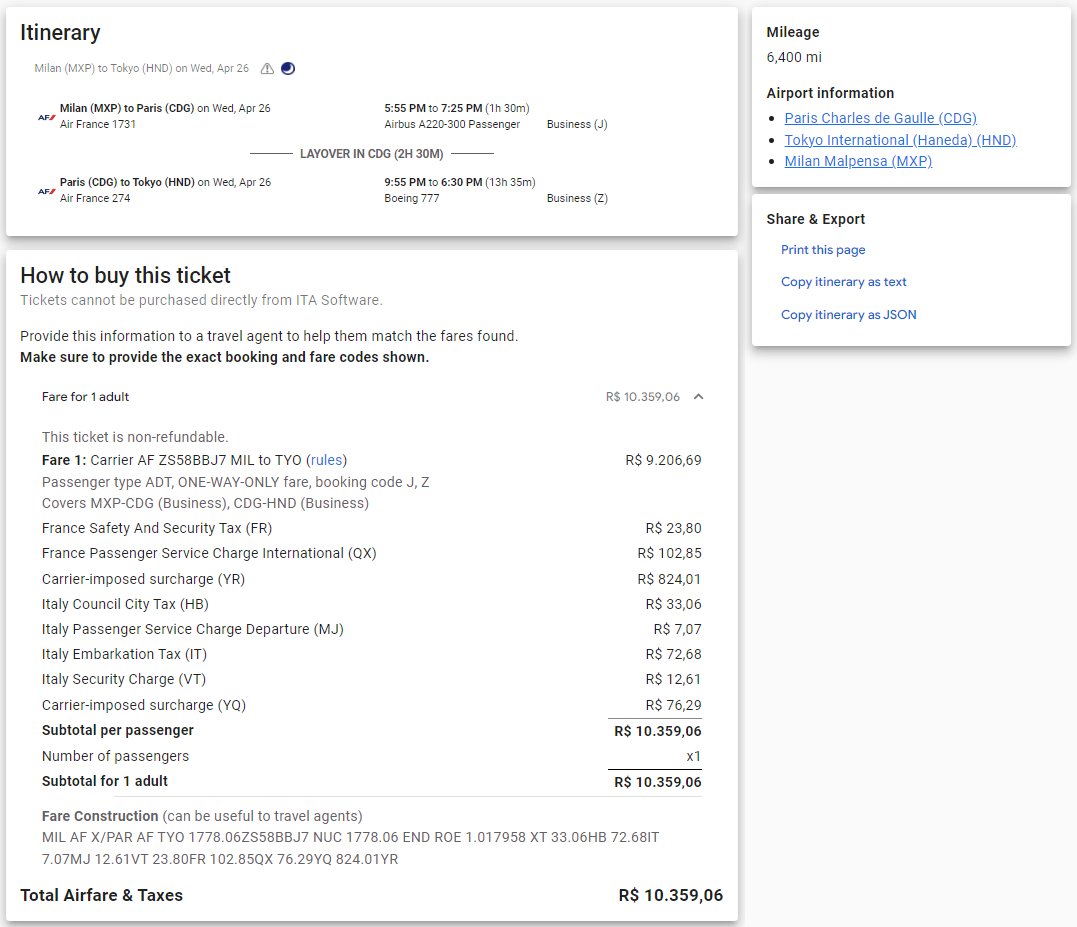This screenshot has height=927, width=1077.
Task: Click the '9:55 PM to 6:30 PM' flight time
Action: point(433,182)
